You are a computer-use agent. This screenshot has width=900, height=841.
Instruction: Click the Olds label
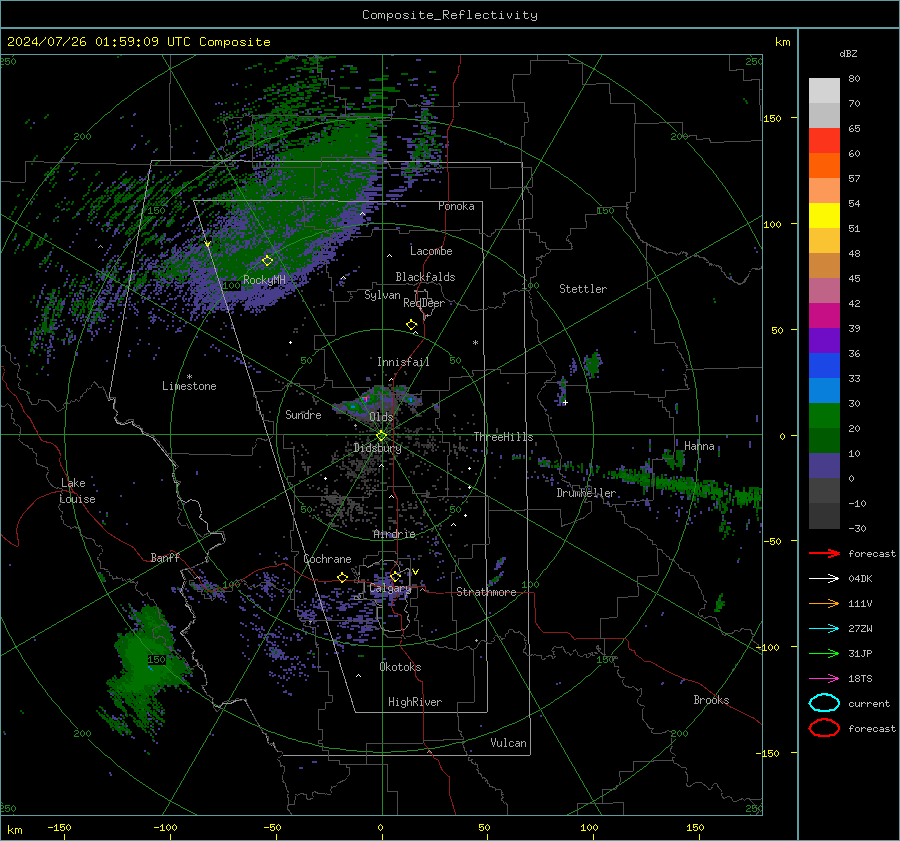click(381, 417)
